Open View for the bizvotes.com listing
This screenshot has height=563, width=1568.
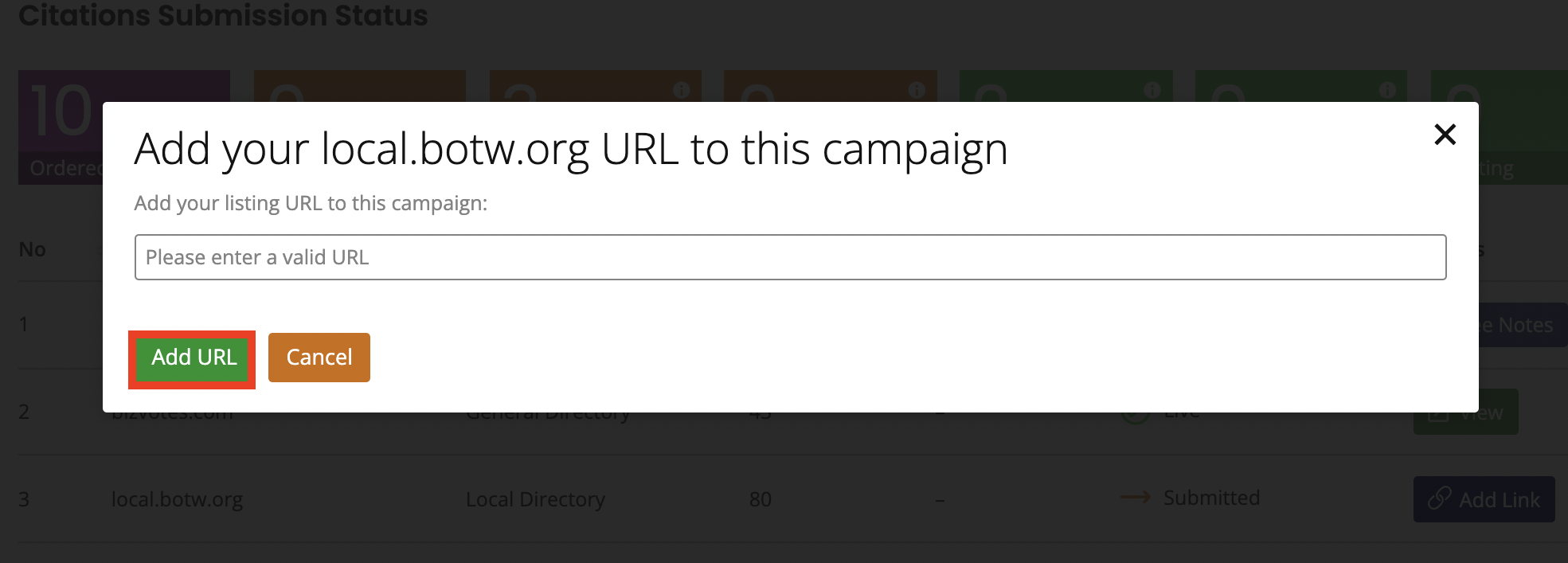click(x=1465, y=412)
